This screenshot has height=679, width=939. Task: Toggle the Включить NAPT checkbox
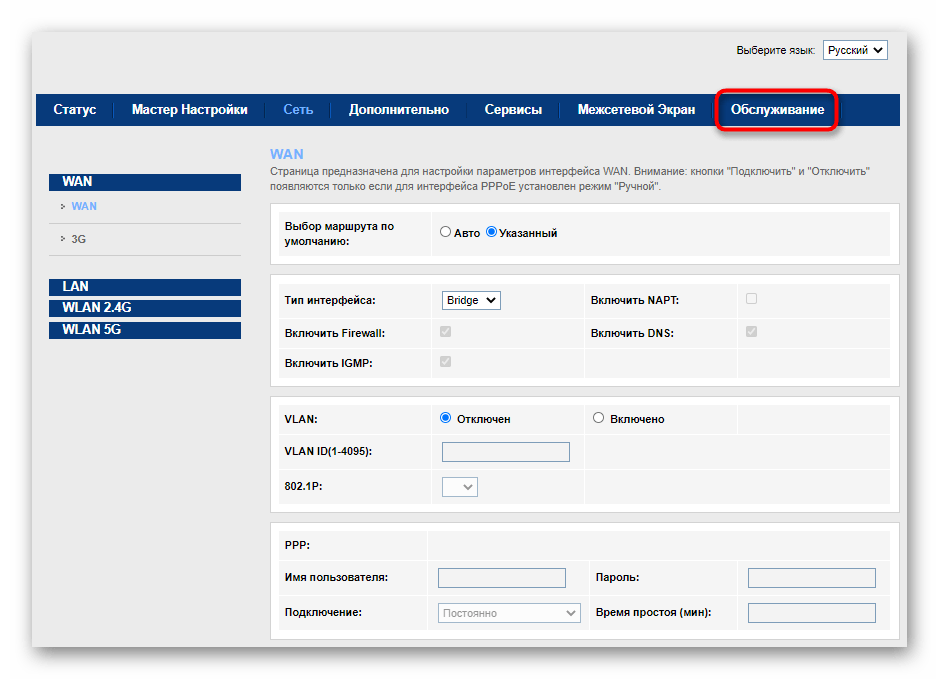tap(751, 299)
